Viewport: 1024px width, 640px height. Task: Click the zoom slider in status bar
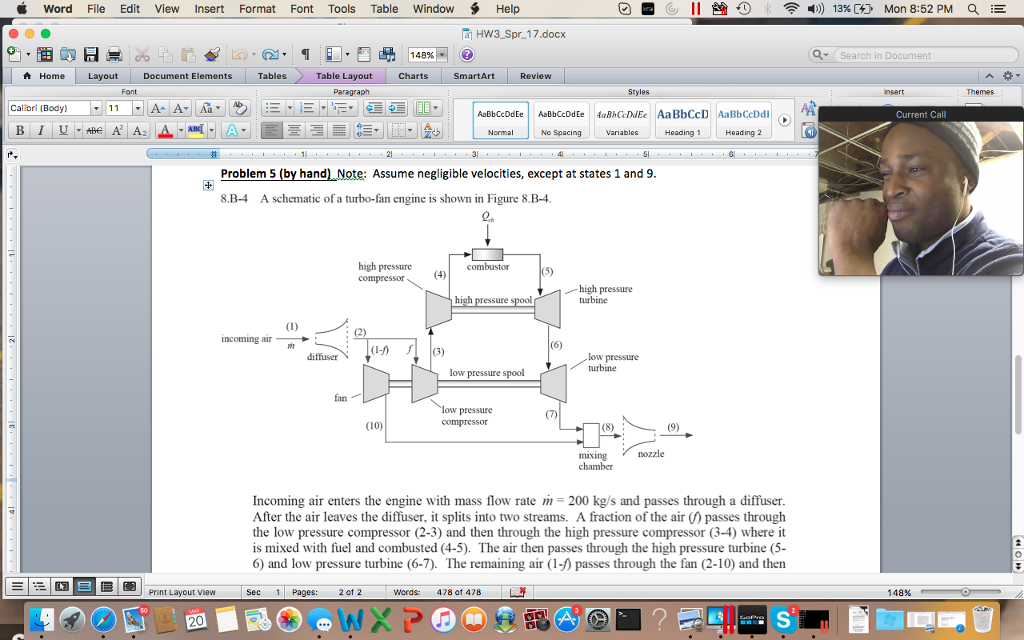(x=965, y=592)
